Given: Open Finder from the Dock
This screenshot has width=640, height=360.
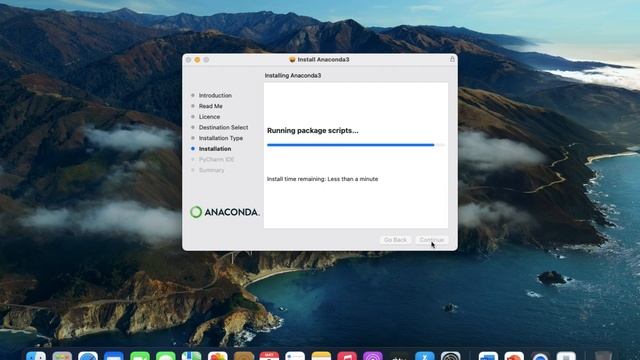Looking at the screenshot, I should 36,356.
